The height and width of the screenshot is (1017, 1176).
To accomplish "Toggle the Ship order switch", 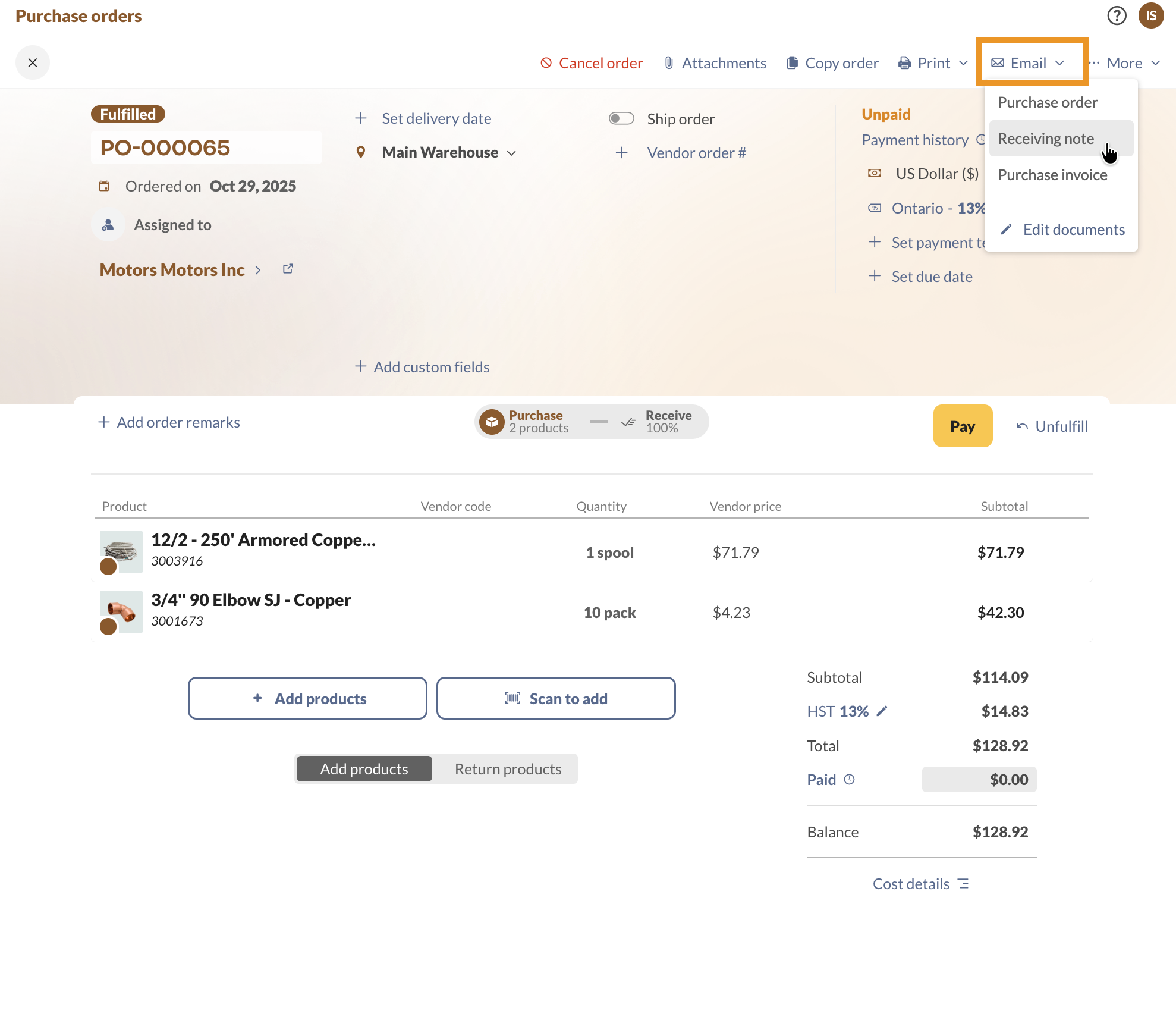I will click(x=621, y=118).
